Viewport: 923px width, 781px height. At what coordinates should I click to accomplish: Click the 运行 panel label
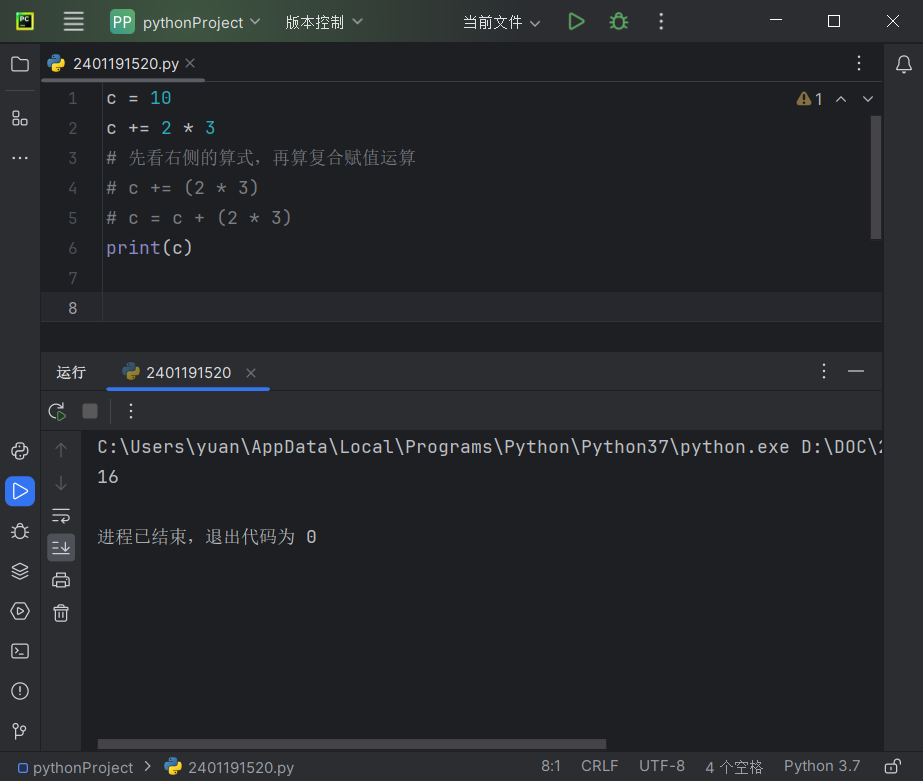(71, 372)
